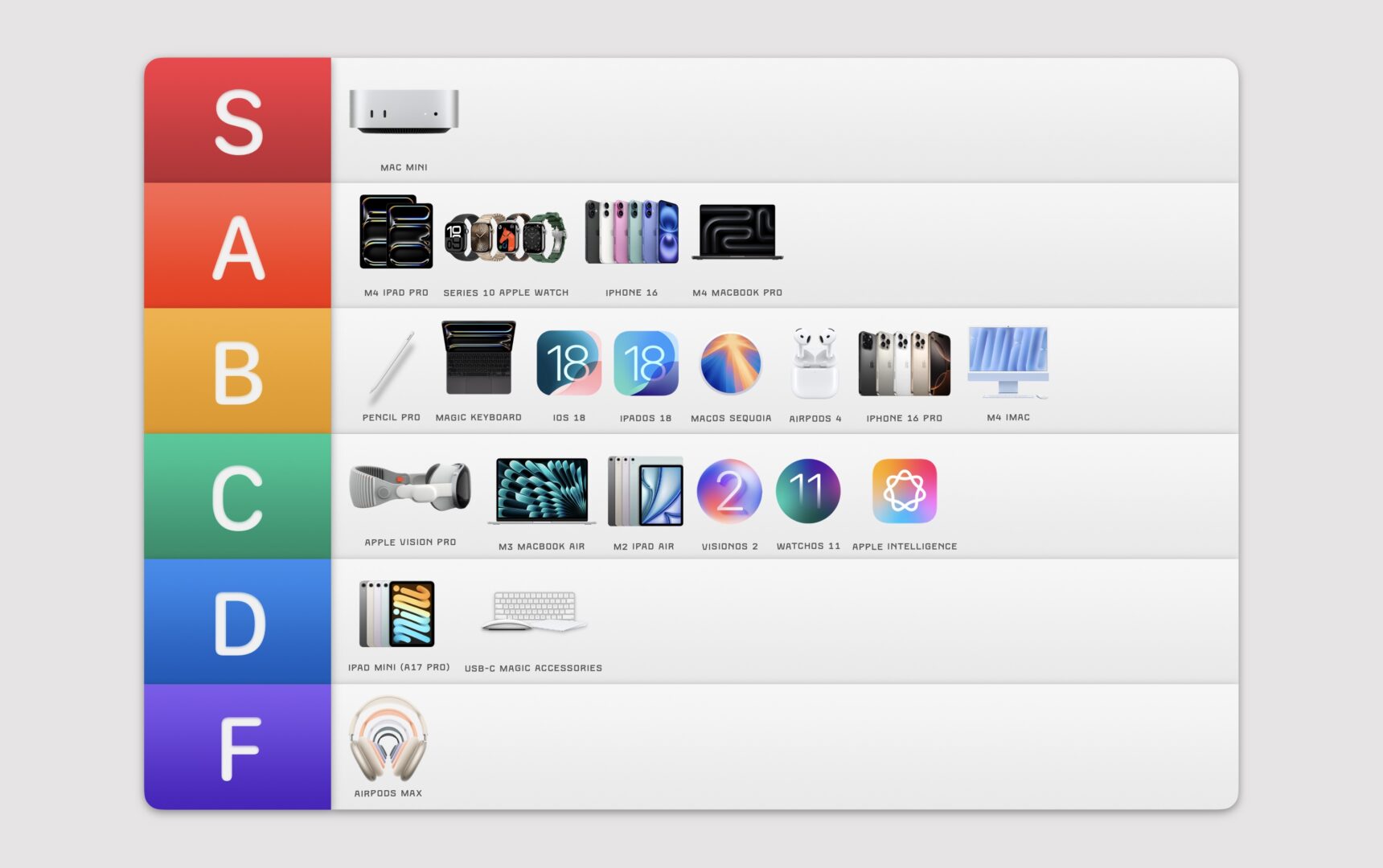
Task: Click the AirPods 4 image
Action: pyautogui.click(x=815, y=362)
